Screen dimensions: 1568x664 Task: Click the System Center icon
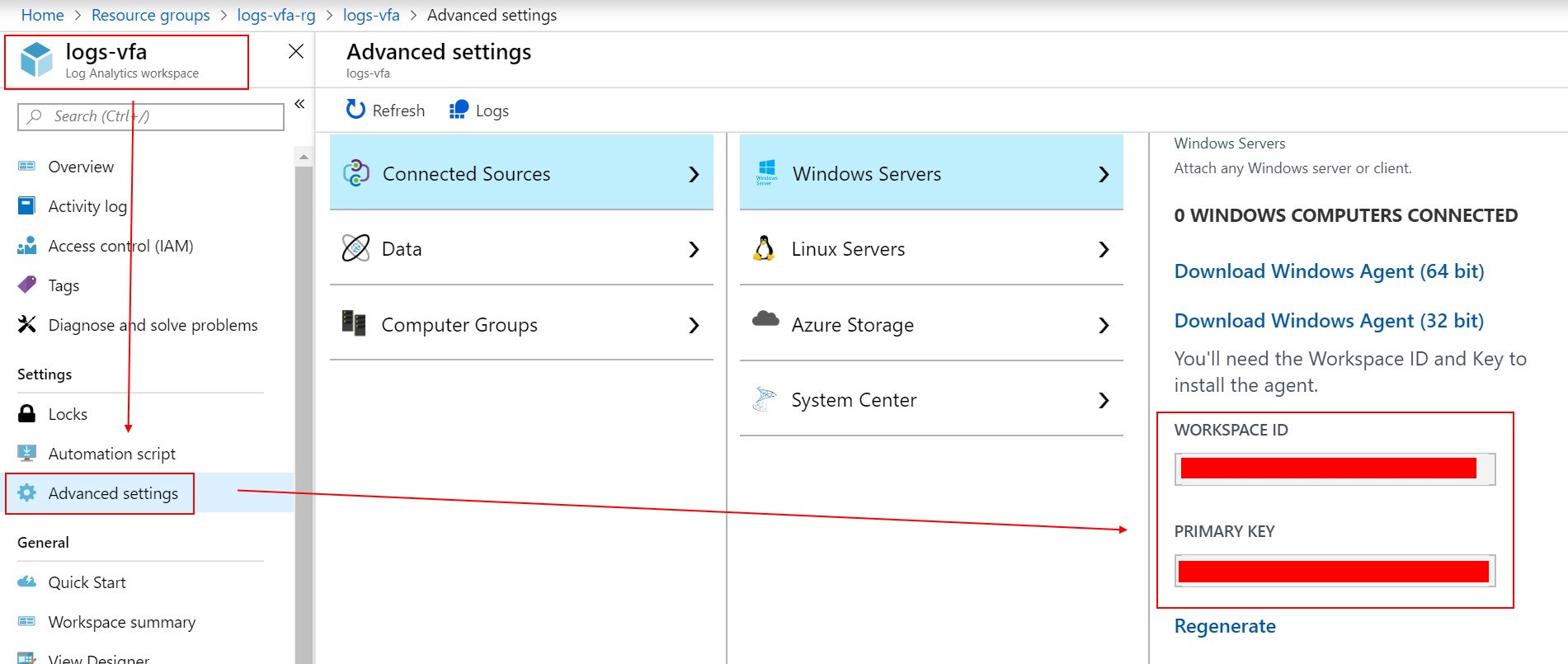[x=765, y=398]
